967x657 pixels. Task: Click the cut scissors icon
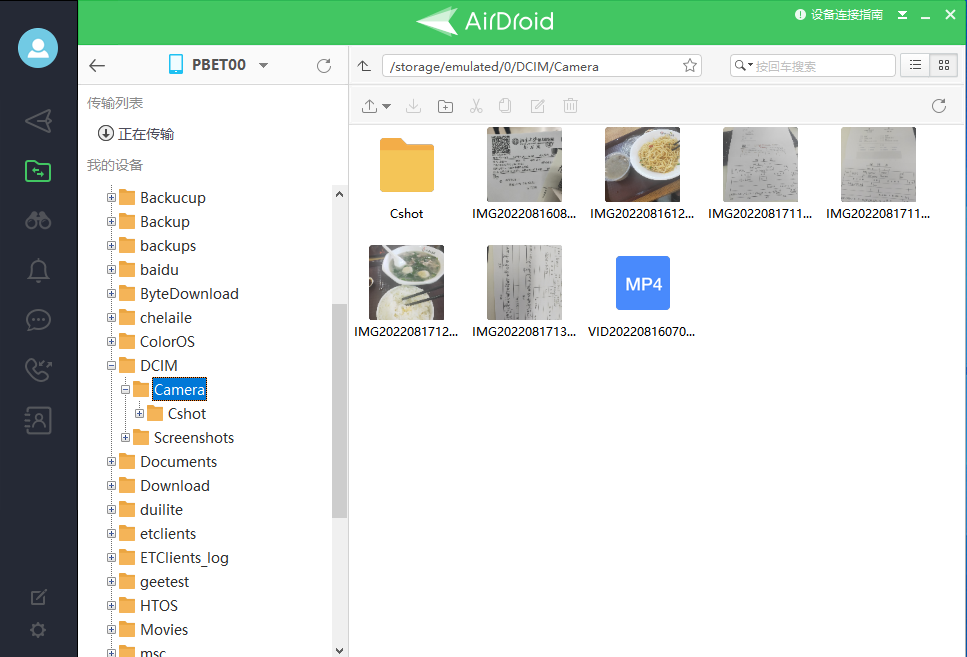point(476,106)
